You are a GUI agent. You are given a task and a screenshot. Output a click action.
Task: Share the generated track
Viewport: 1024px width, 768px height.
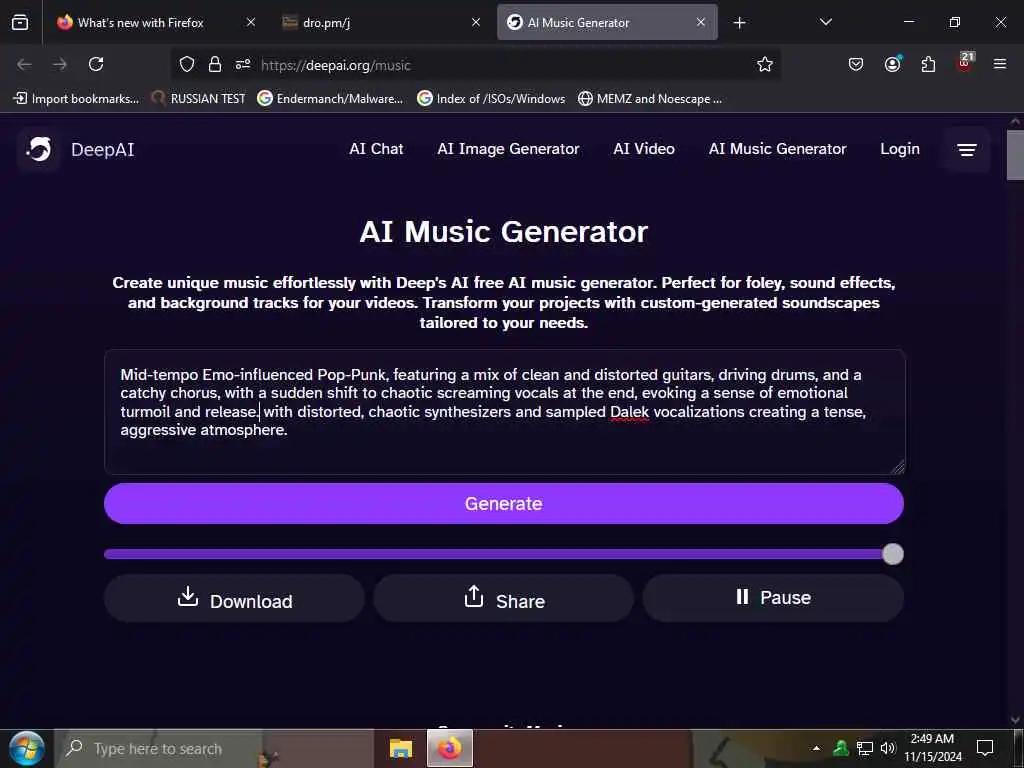tap(504, 598)
